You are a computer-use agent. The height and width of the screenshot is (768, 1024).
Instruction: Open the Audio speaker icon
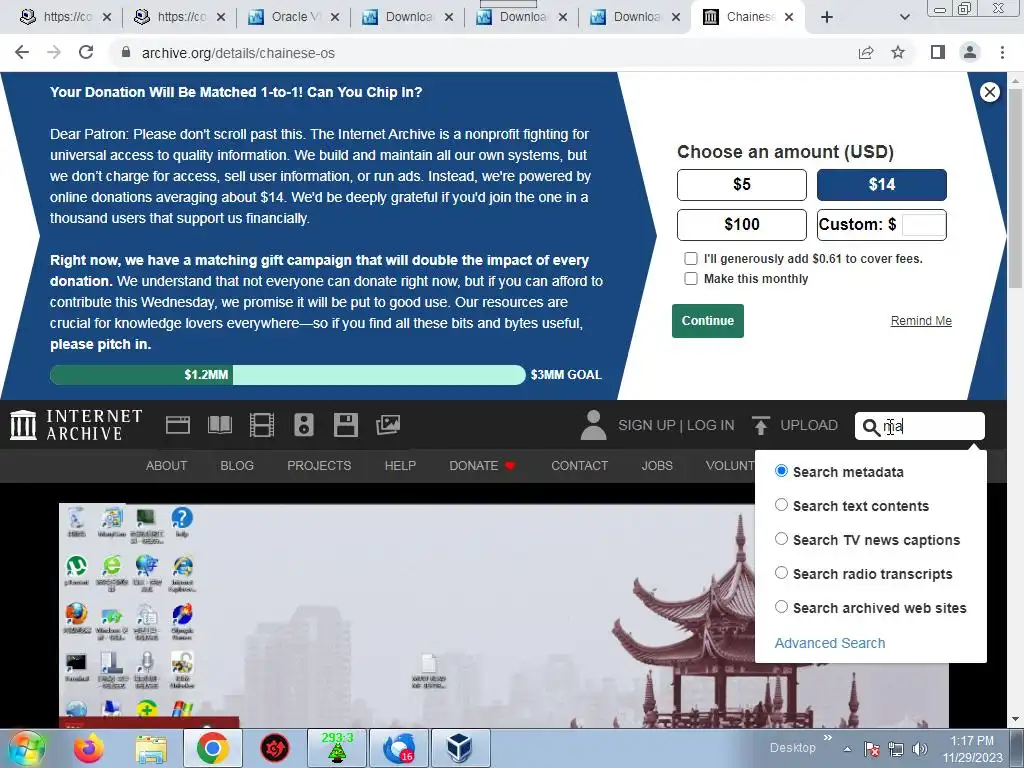(304, 425)
